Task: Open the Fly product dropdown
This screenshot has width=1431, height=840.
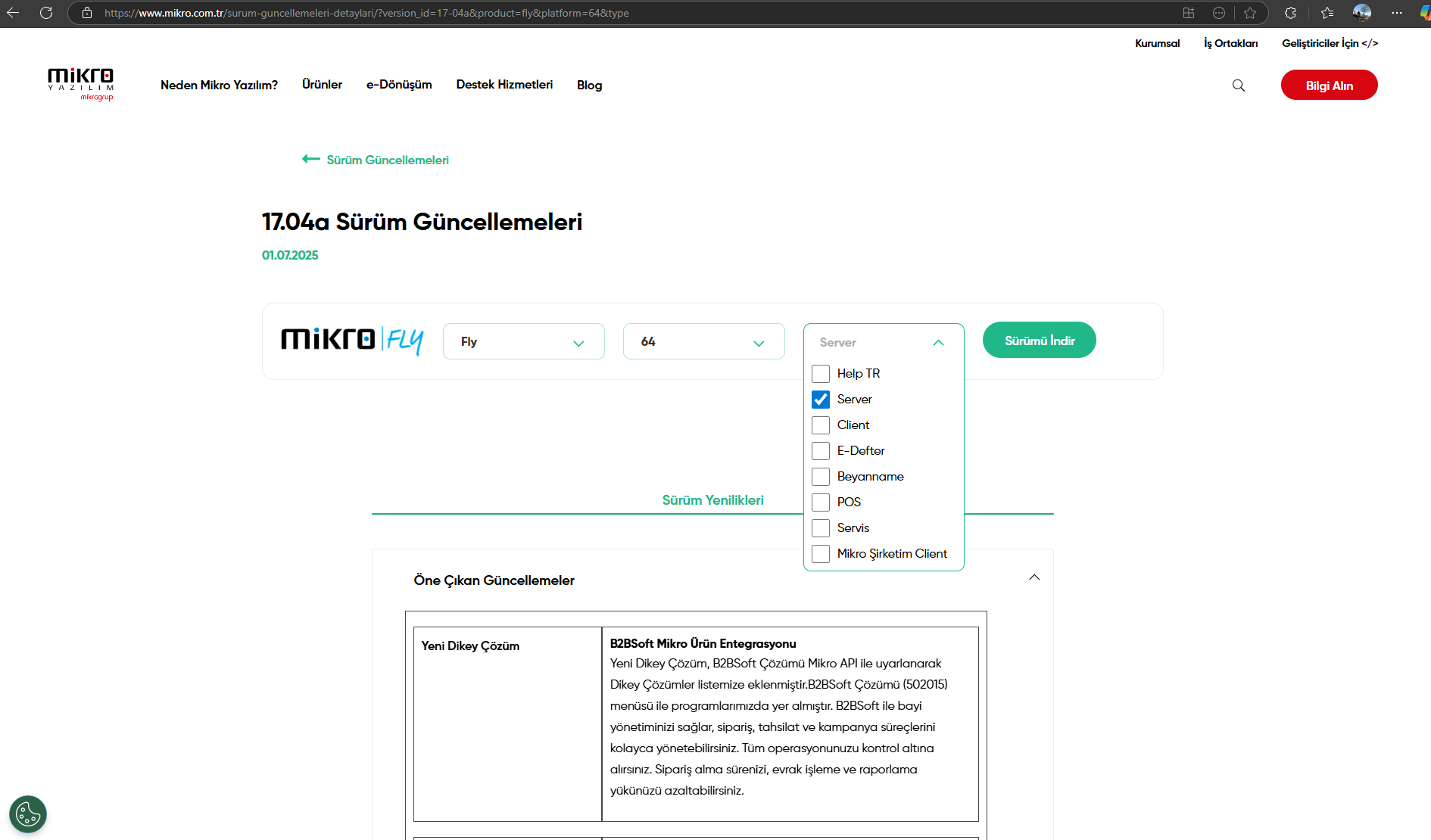Action: [x=524, y=341]
